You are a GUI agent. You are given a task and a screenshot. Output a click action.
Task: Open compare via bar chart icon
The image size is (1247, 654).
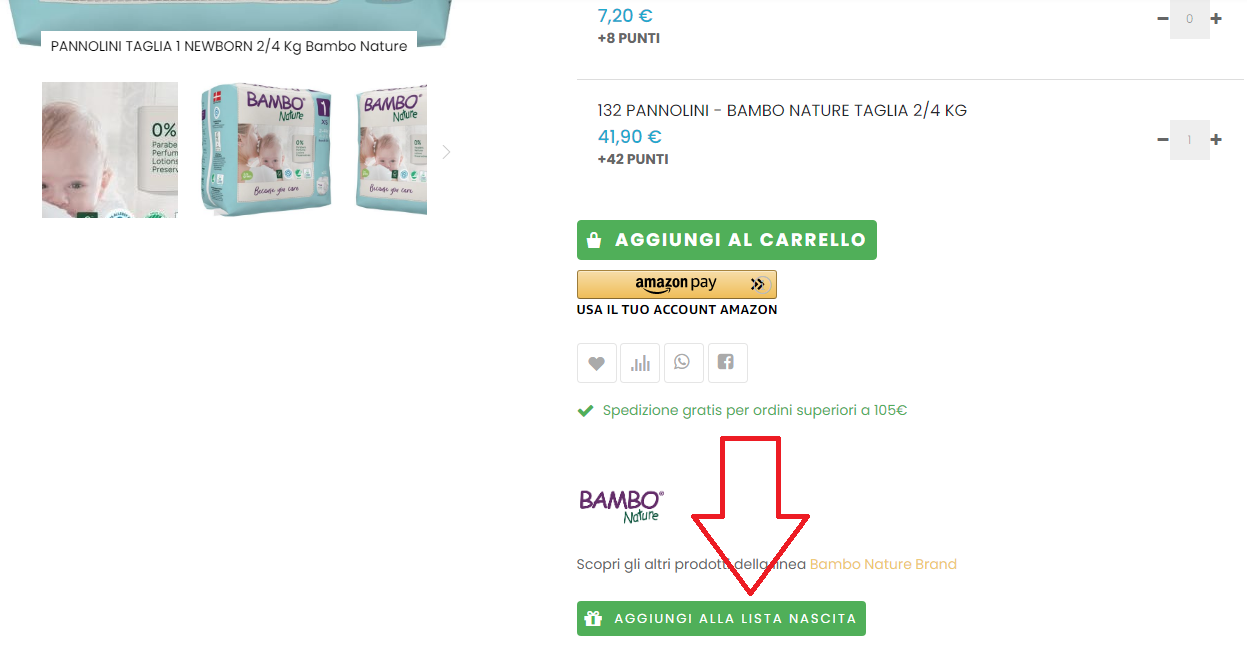(640, 363)
